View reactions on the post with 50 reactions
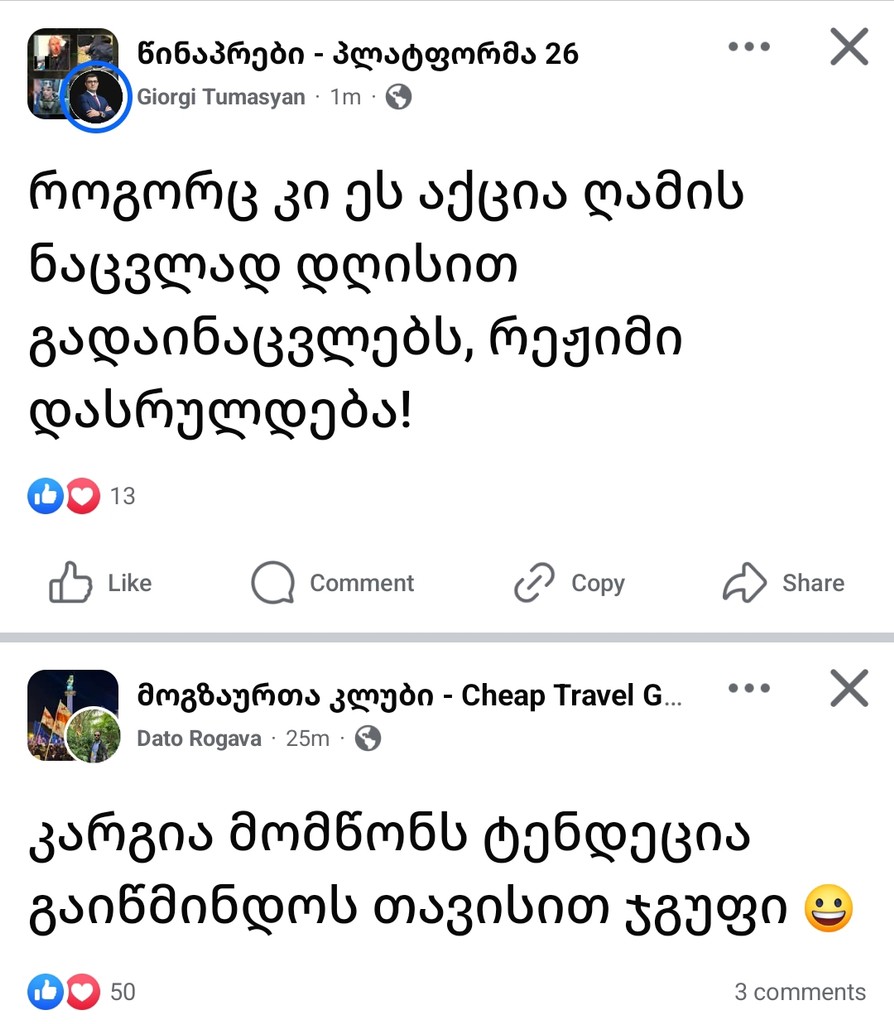The width and height of the screenshot is (894, 1024). click(x=82, y=992)
